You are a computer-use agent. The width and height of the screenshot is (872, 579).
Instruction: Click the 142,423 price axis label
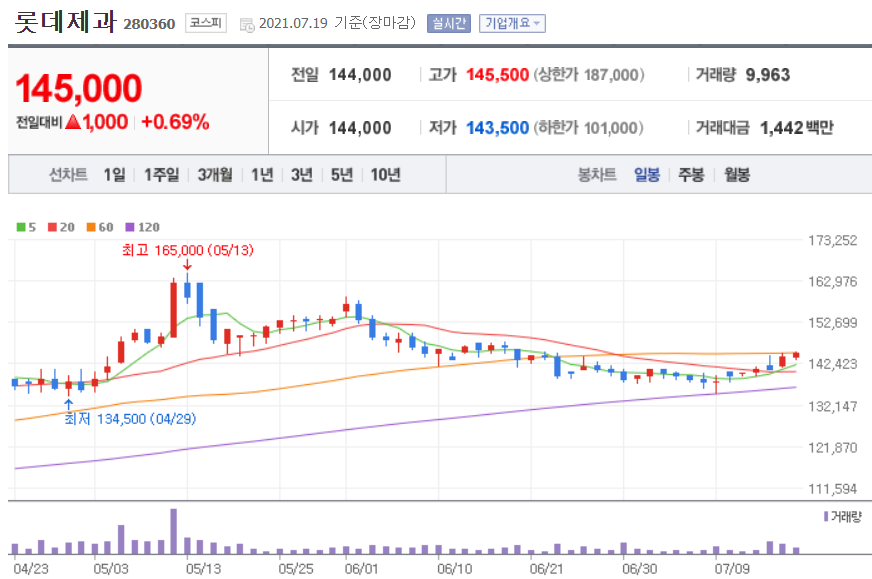pos(833,364)
